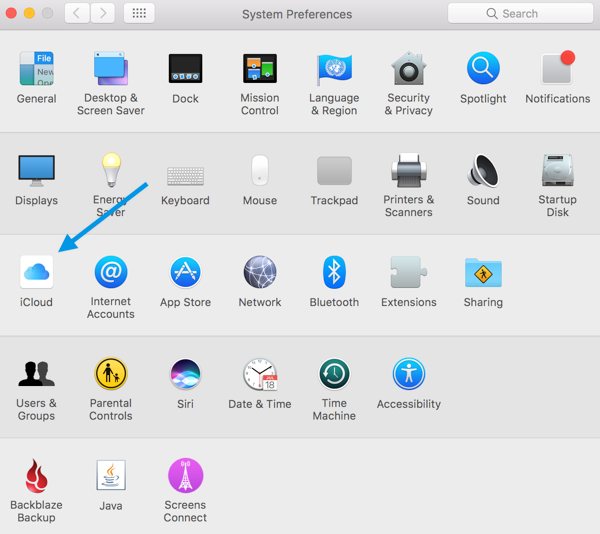Close the System Preferences window
600x534 pixels.
[11, 13]
